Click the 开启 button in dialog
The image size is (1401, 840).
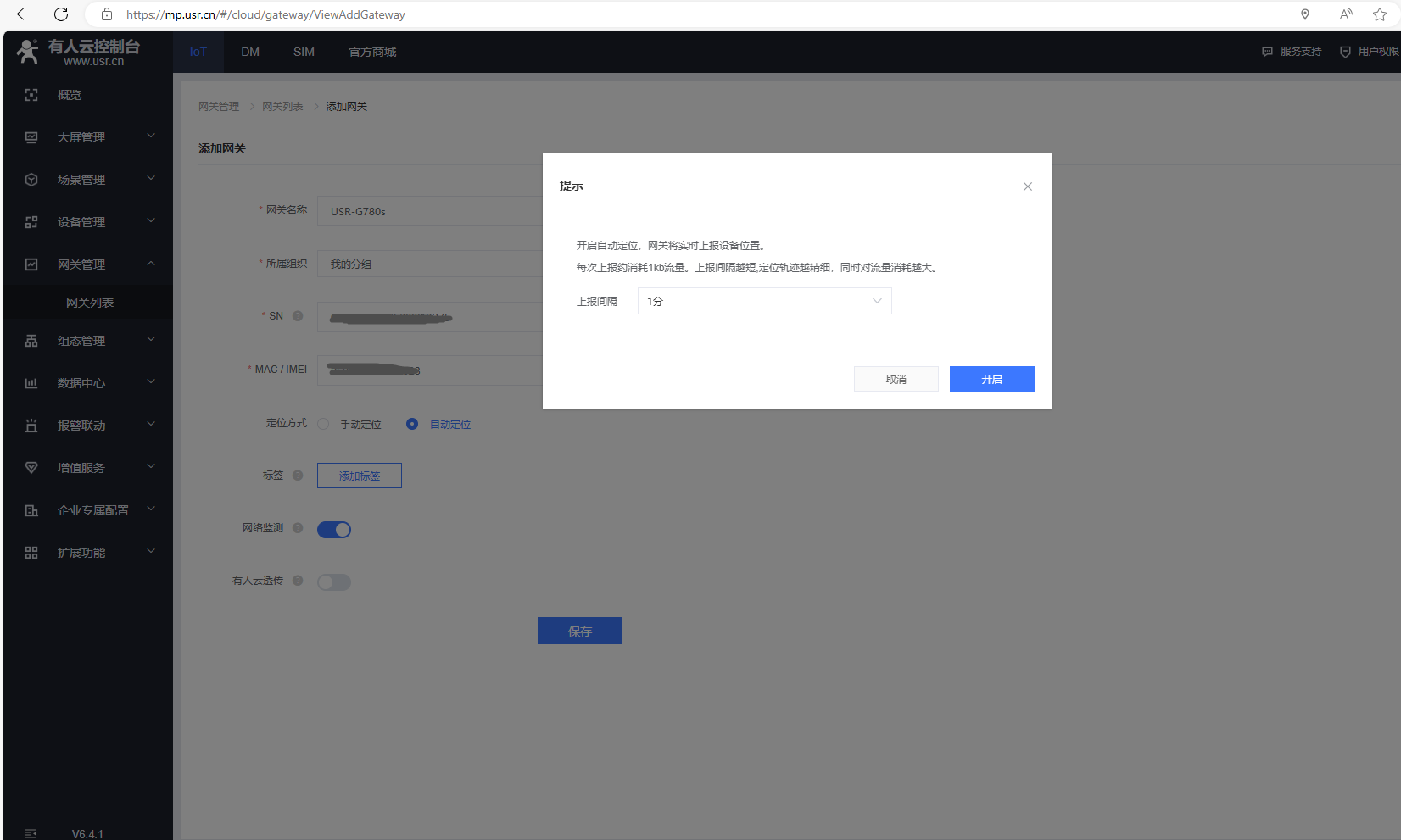point(991,379)
